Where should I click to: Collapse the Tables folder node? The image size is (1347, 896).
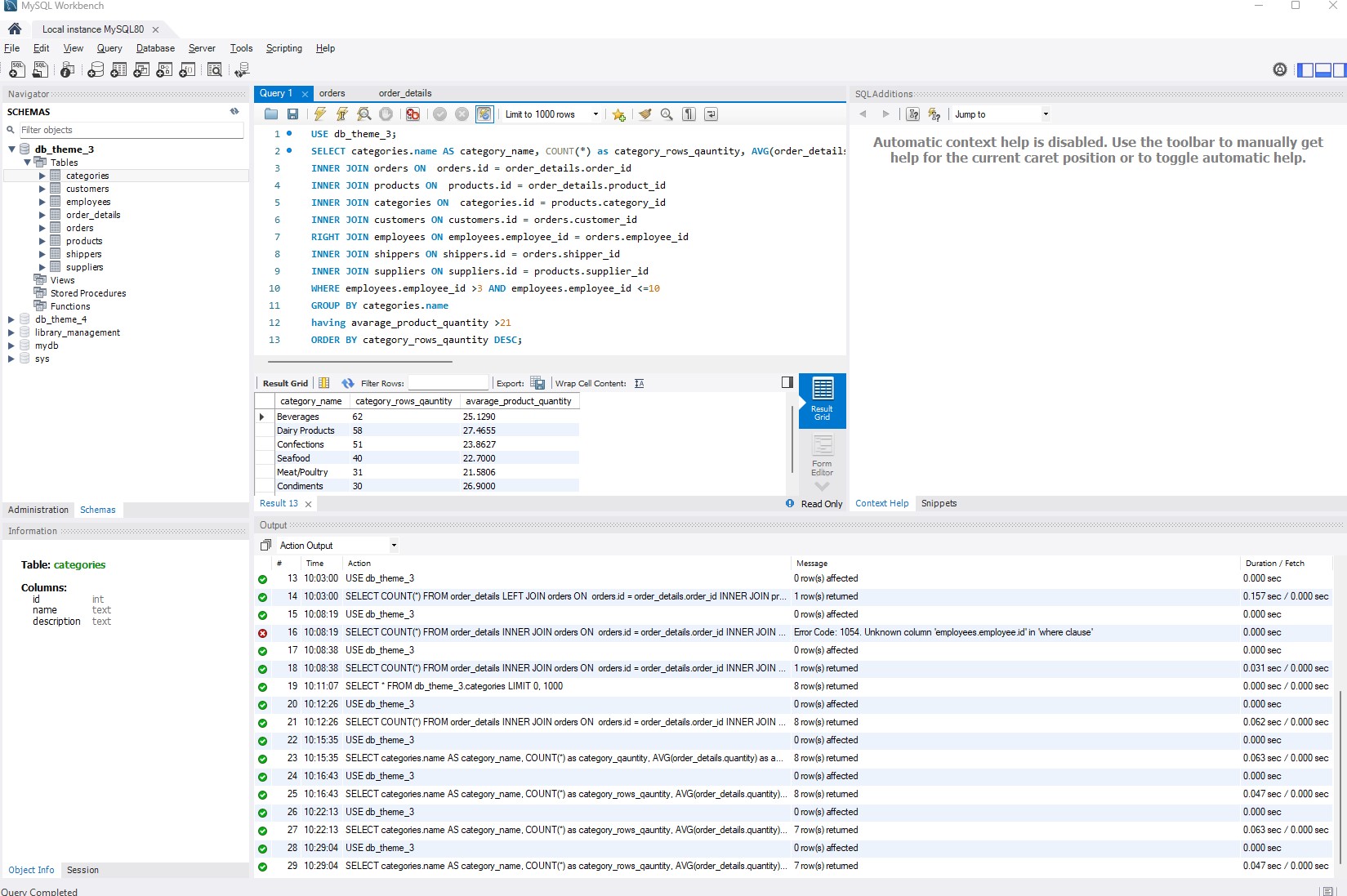pos(27,163)
